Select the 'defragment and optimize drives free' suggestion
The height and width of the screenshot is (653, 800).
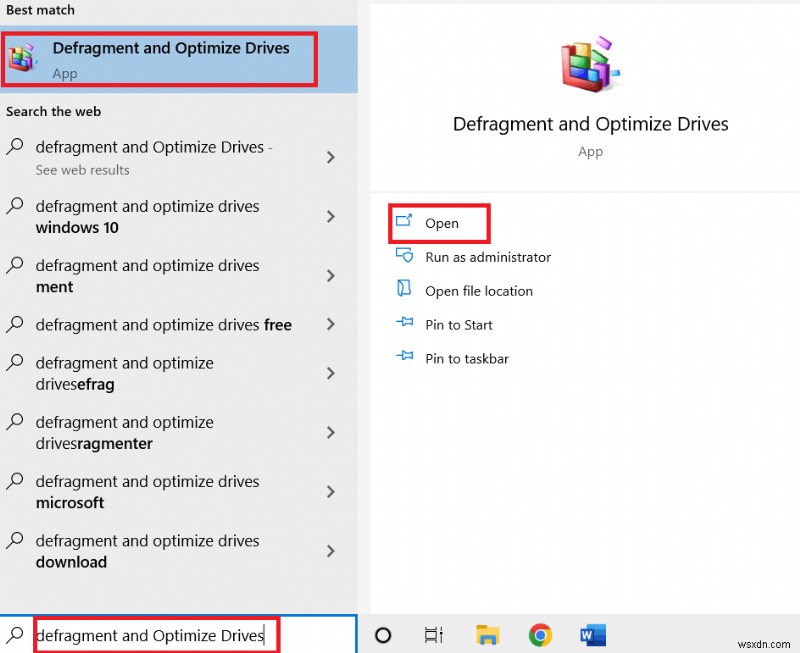tap(179, 324)
